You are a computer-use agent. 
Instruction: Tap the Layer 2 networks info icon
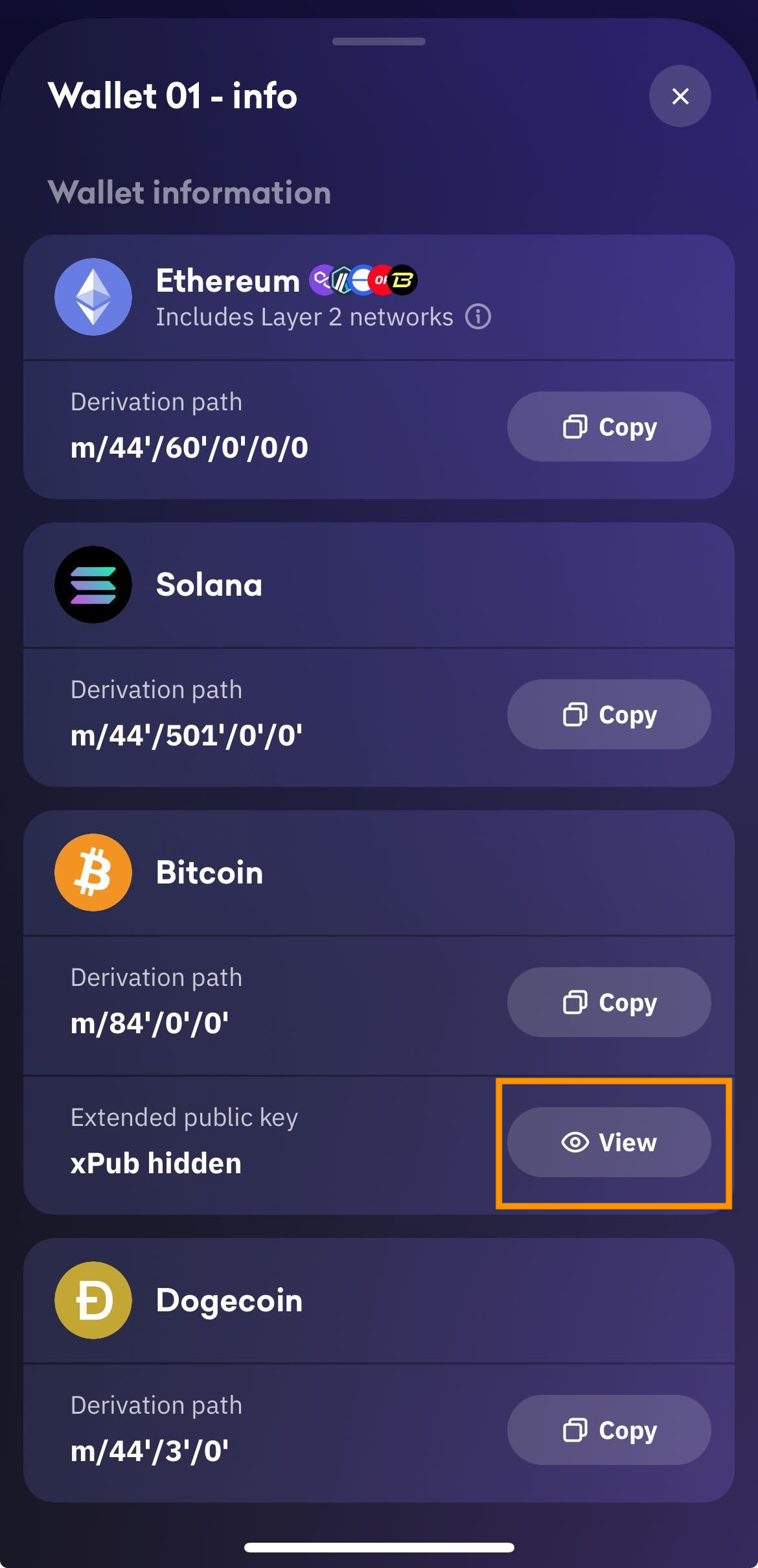pyautogui.click(x=478, y=316)
